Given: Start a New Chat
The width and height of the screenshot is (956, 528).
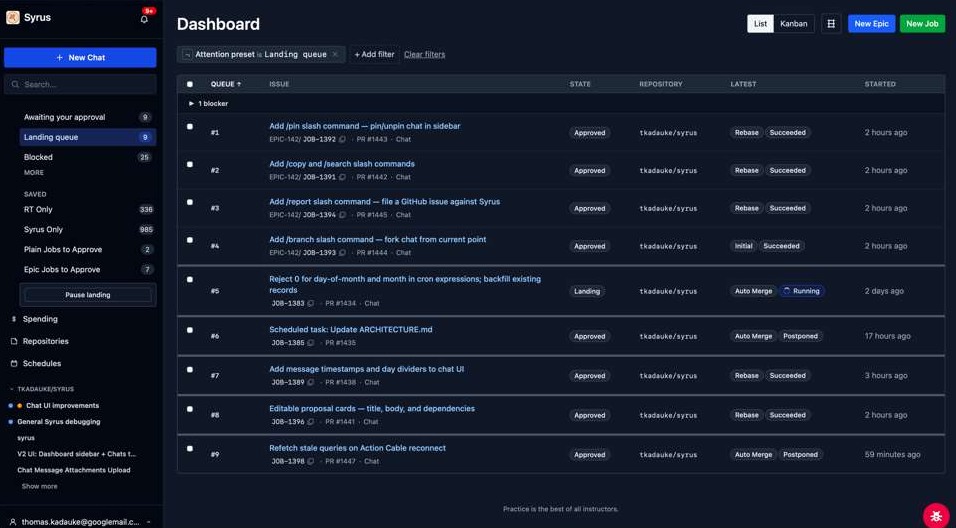Looking at the screenshot, I should pyautogui.click(x=80, y=57).
